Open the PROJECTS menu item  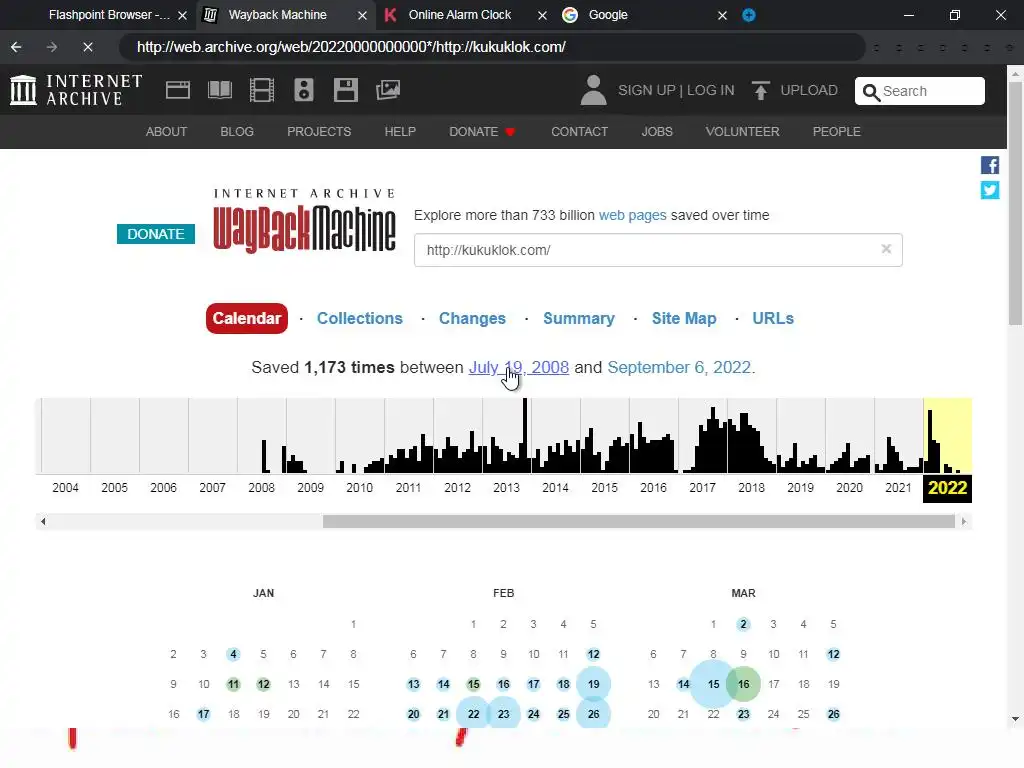pos(319,131)
